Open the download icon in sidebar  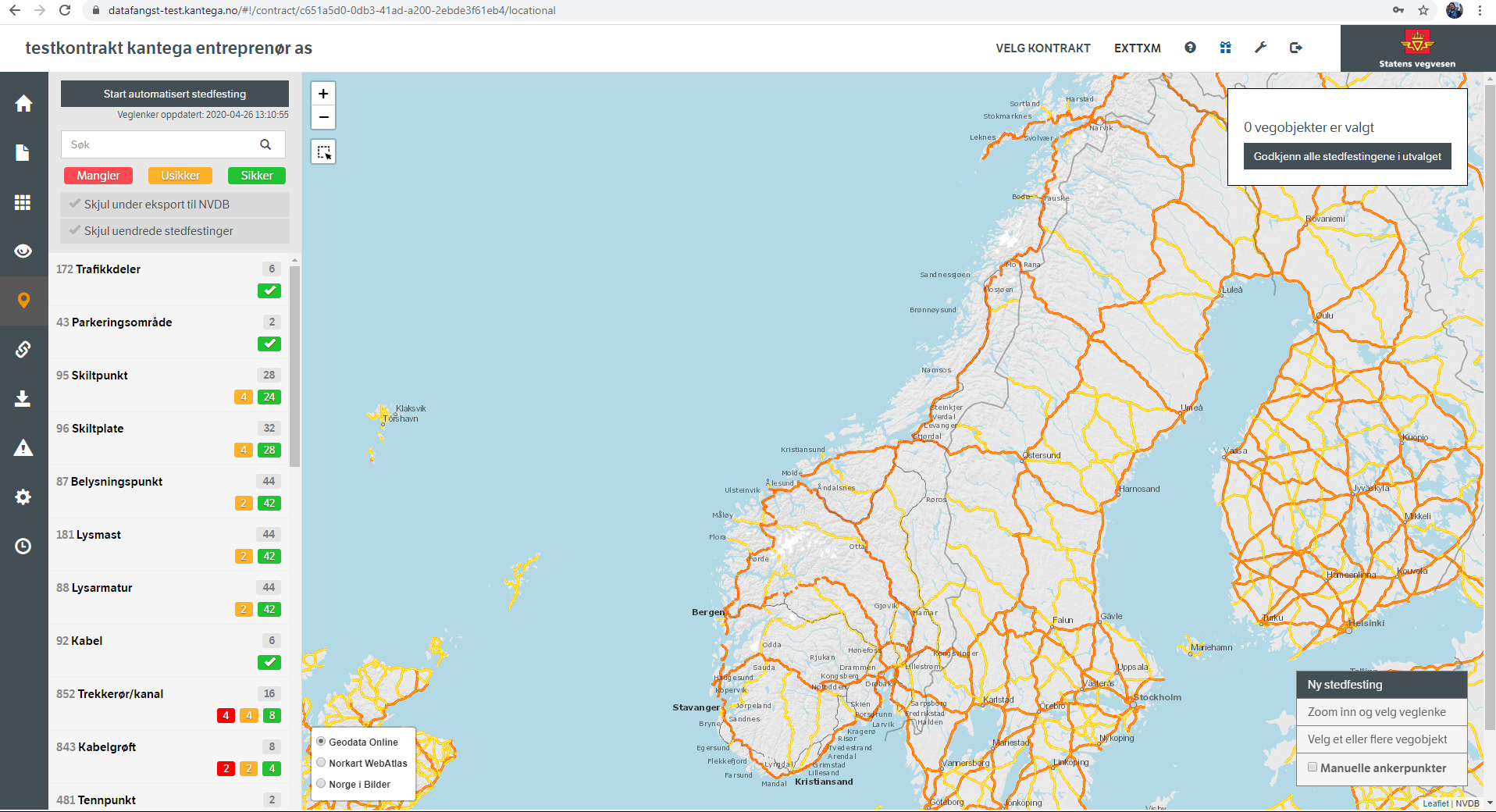pos(23,399)
